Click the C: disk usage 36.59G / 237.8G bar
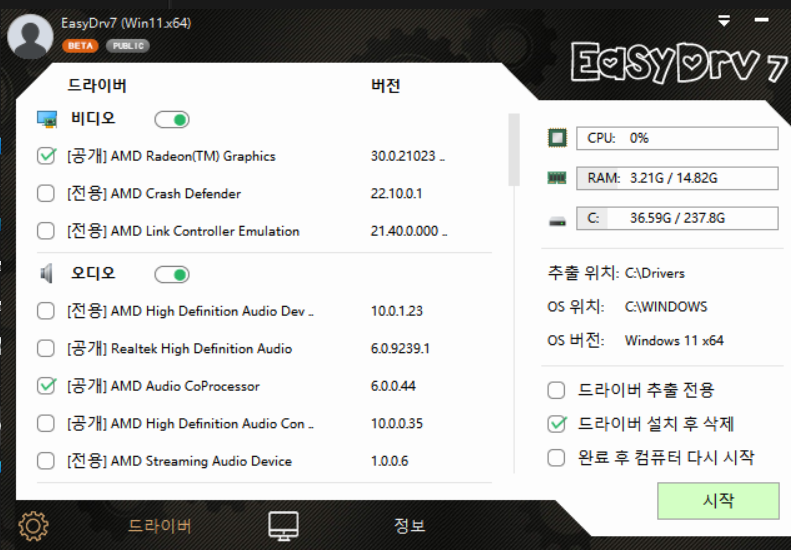The height and width of the screenshot is (550, 791). [677, 218]
